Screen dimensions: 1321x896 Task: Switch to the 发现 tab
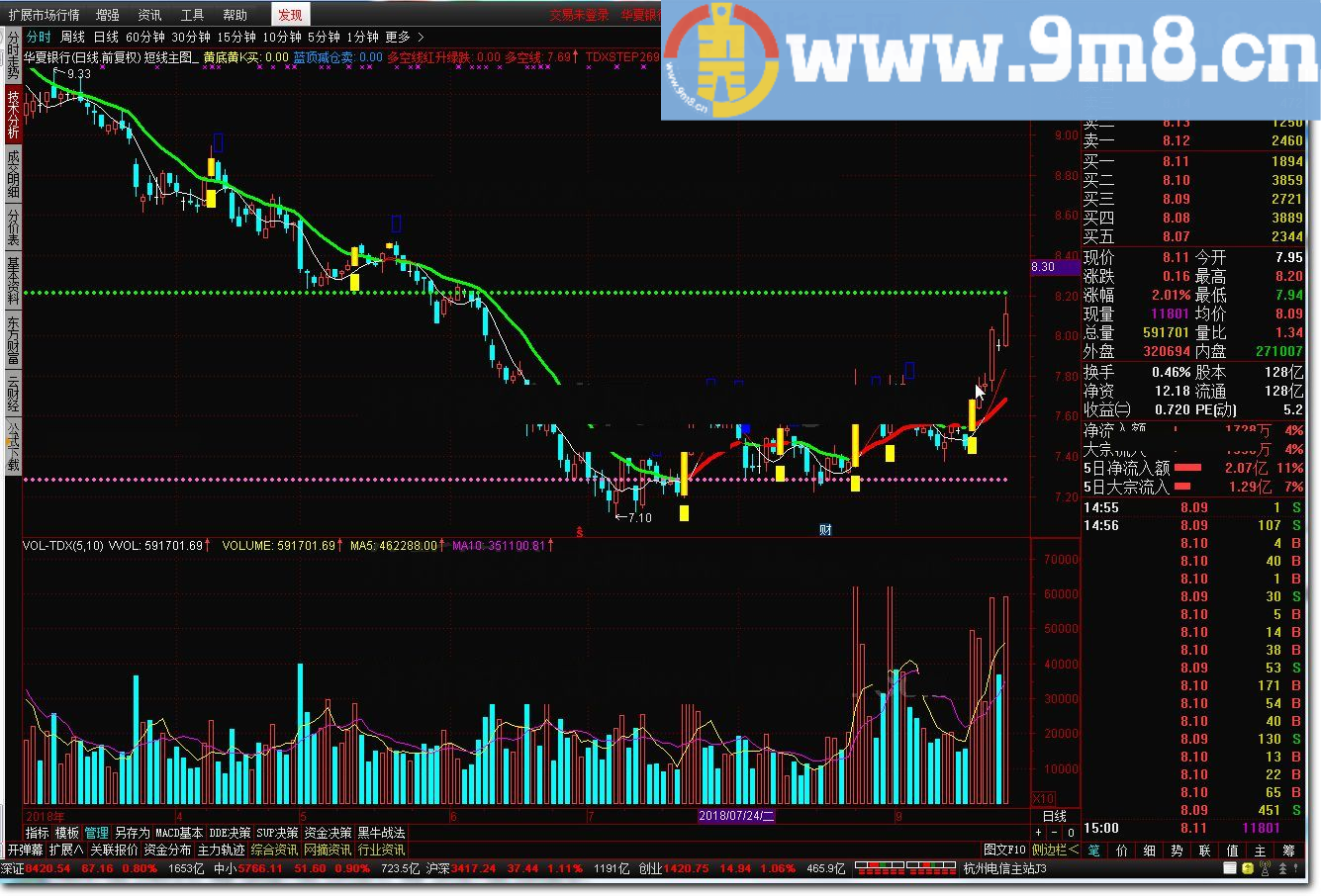pos(291,15)
